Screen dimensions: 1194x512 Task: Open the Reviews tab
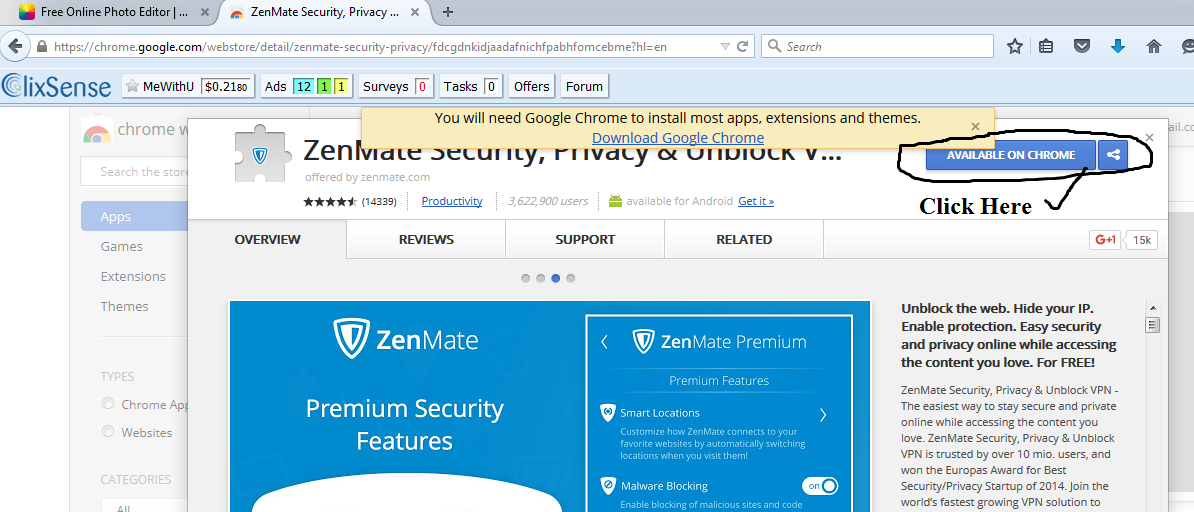(x=426, y=240)
